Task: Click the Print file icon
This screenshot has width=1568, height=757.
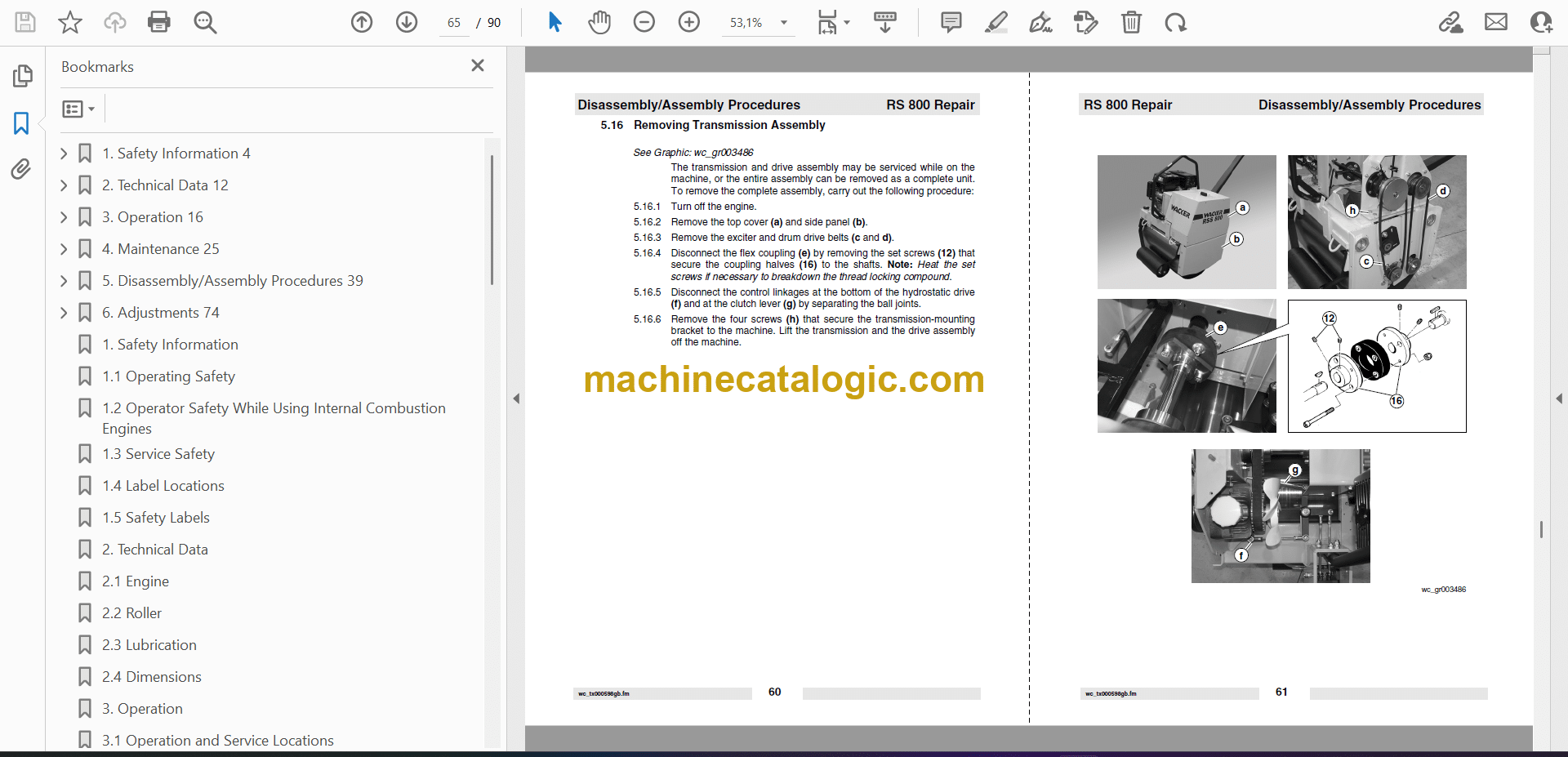Action: (159, 22)
